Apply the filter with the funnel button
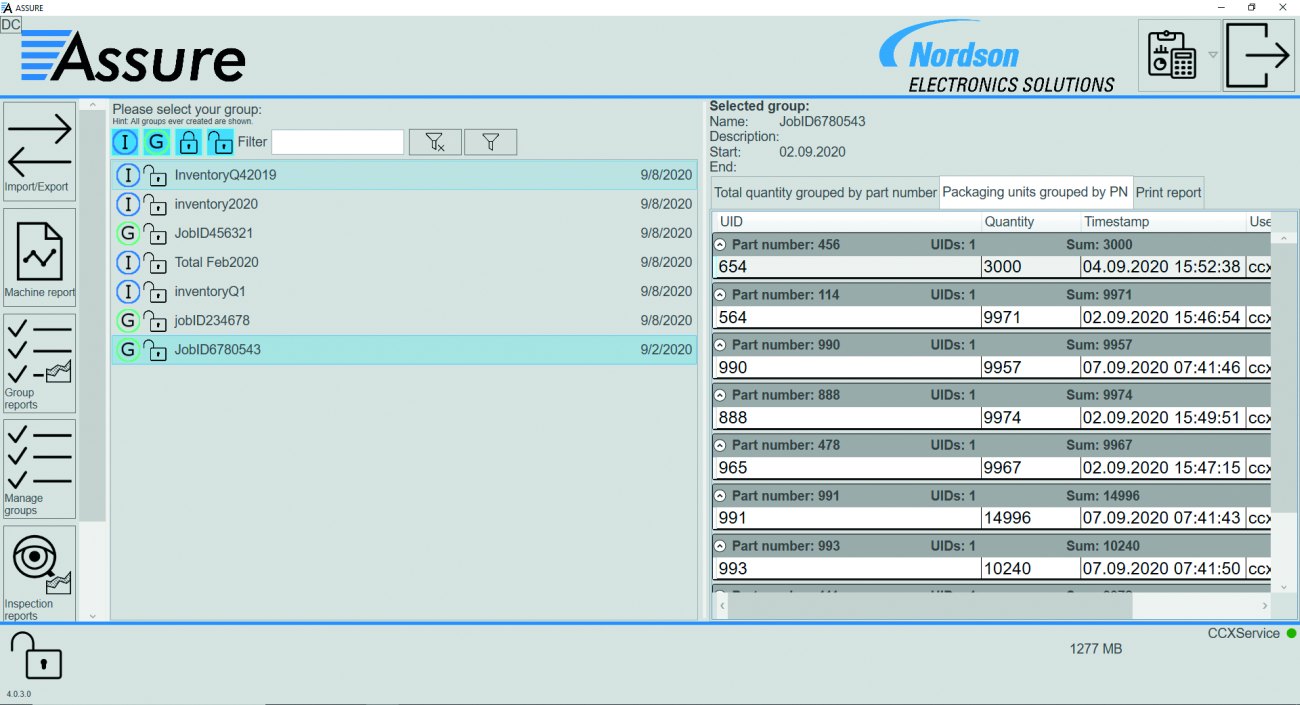The image size is (1300, 705). [490, 142]
